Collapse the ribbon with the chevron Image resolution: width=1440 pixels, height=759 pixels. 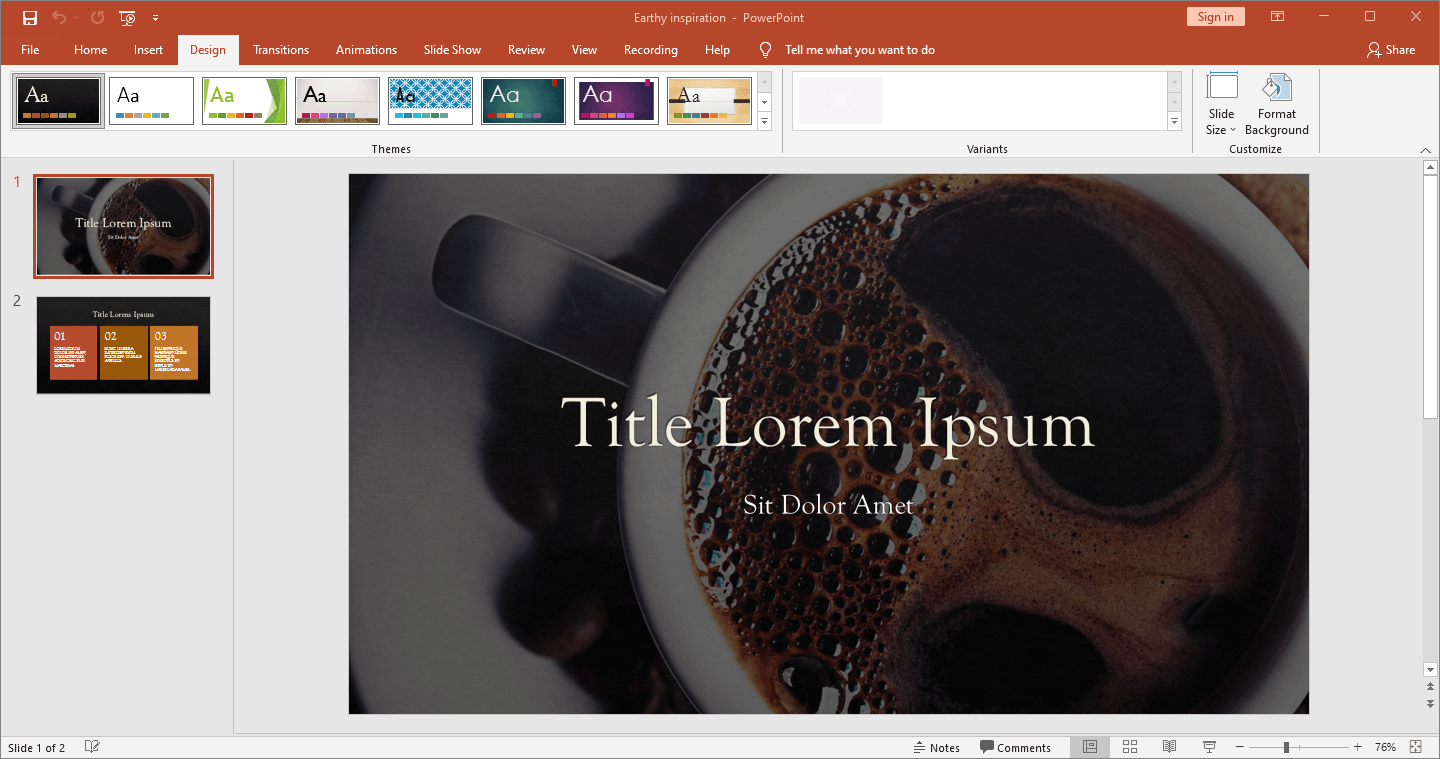1425,150
